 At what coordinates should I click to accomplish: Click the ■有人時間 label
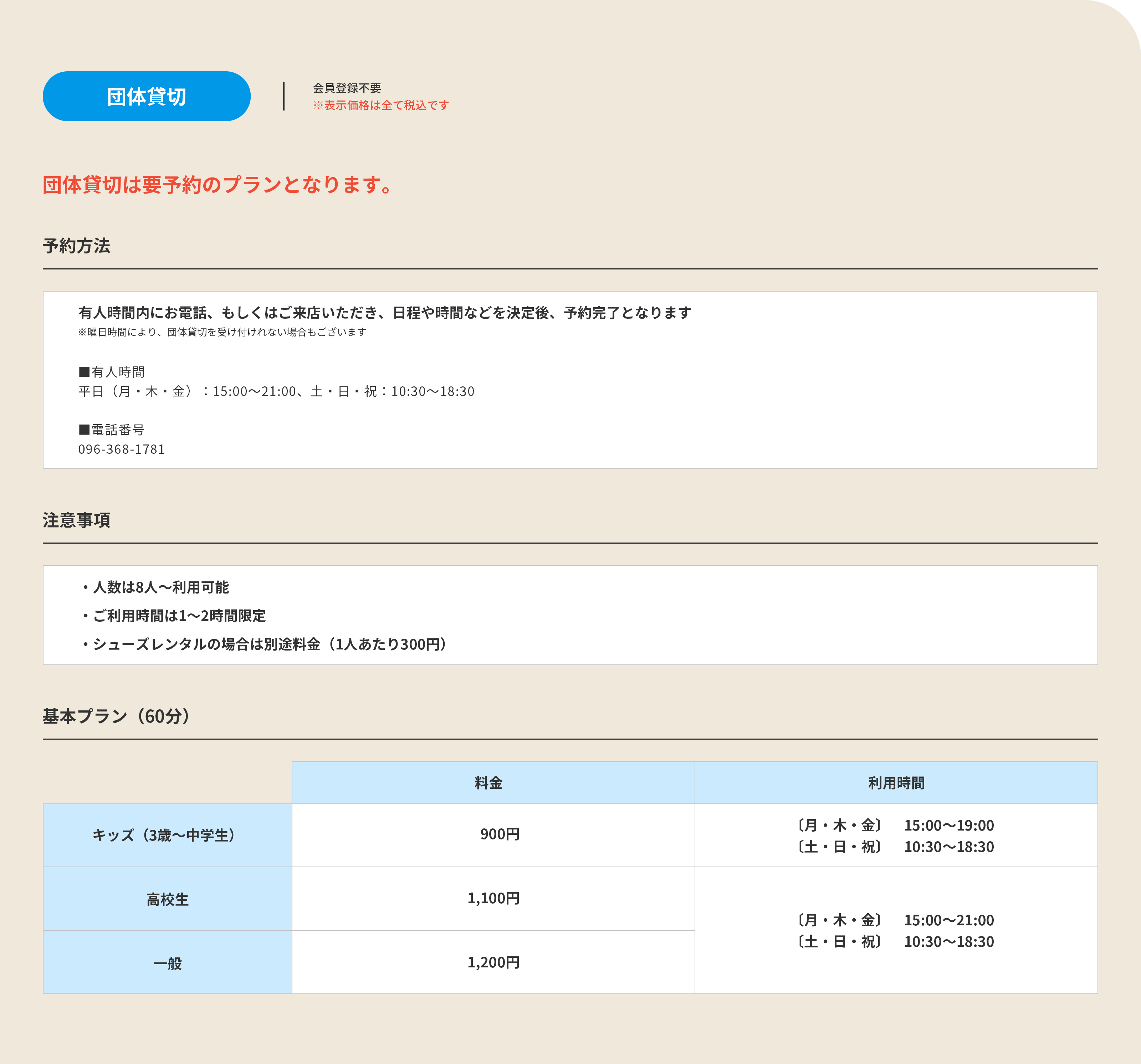[x=111, y=372]
